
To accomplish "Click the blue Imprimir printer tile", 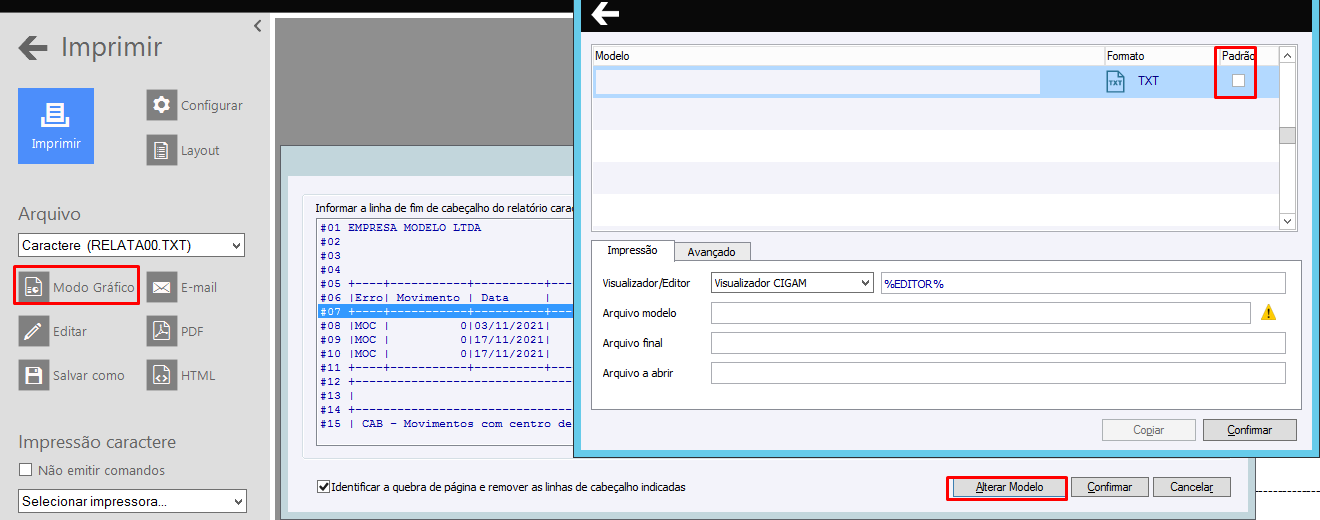I will coord(56,126).
